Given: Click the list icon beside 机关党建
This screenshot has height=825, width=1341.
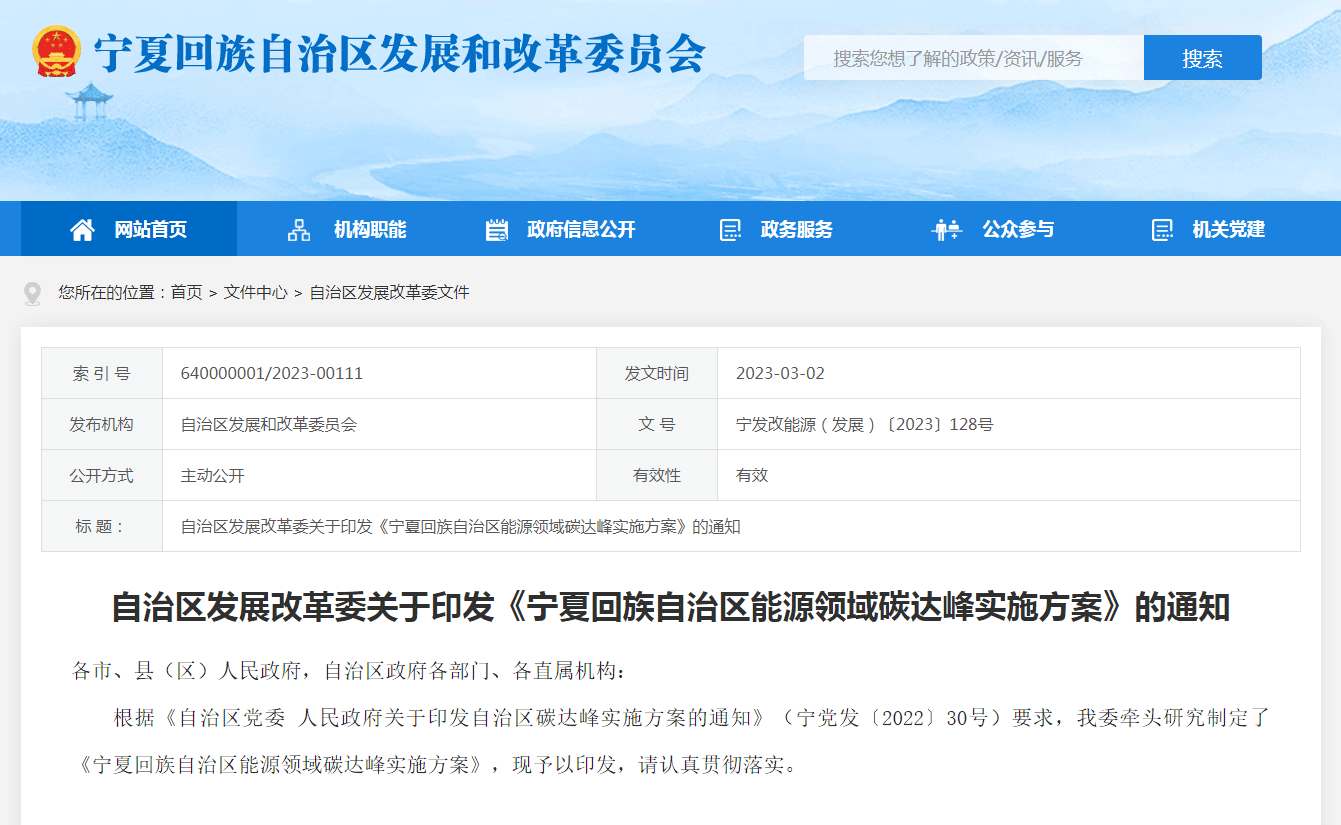Looking at the screenshot, I should [x=1162, y=230].
